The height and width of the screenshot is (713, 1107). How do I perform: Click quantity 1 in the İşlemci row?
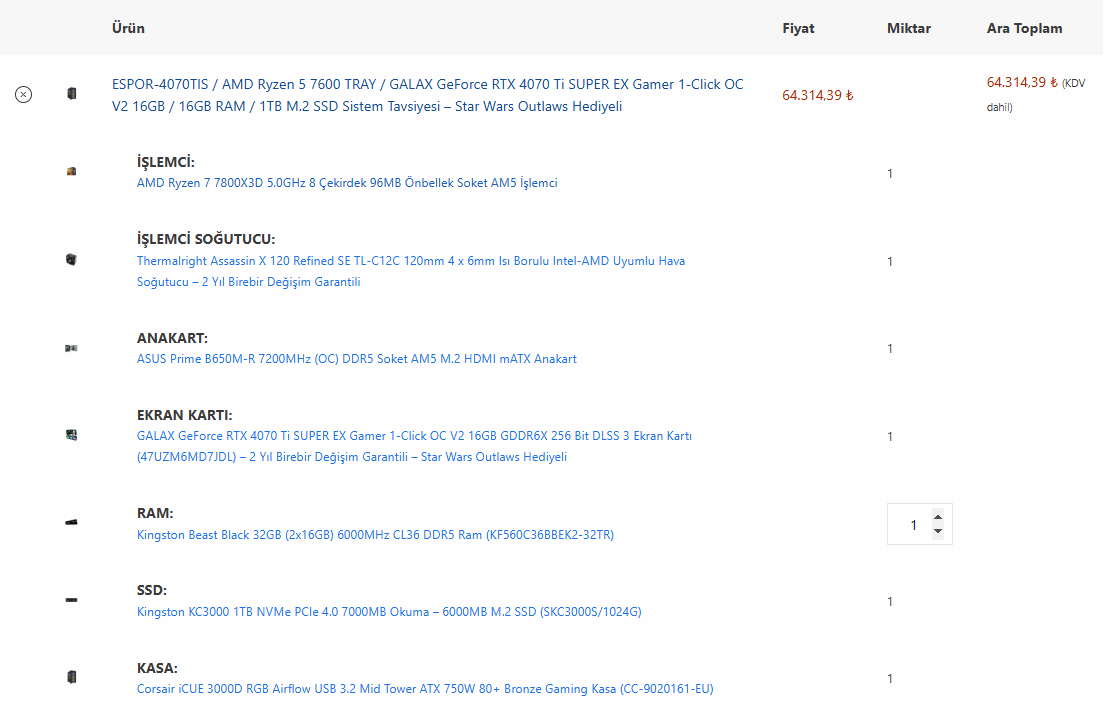890,174
